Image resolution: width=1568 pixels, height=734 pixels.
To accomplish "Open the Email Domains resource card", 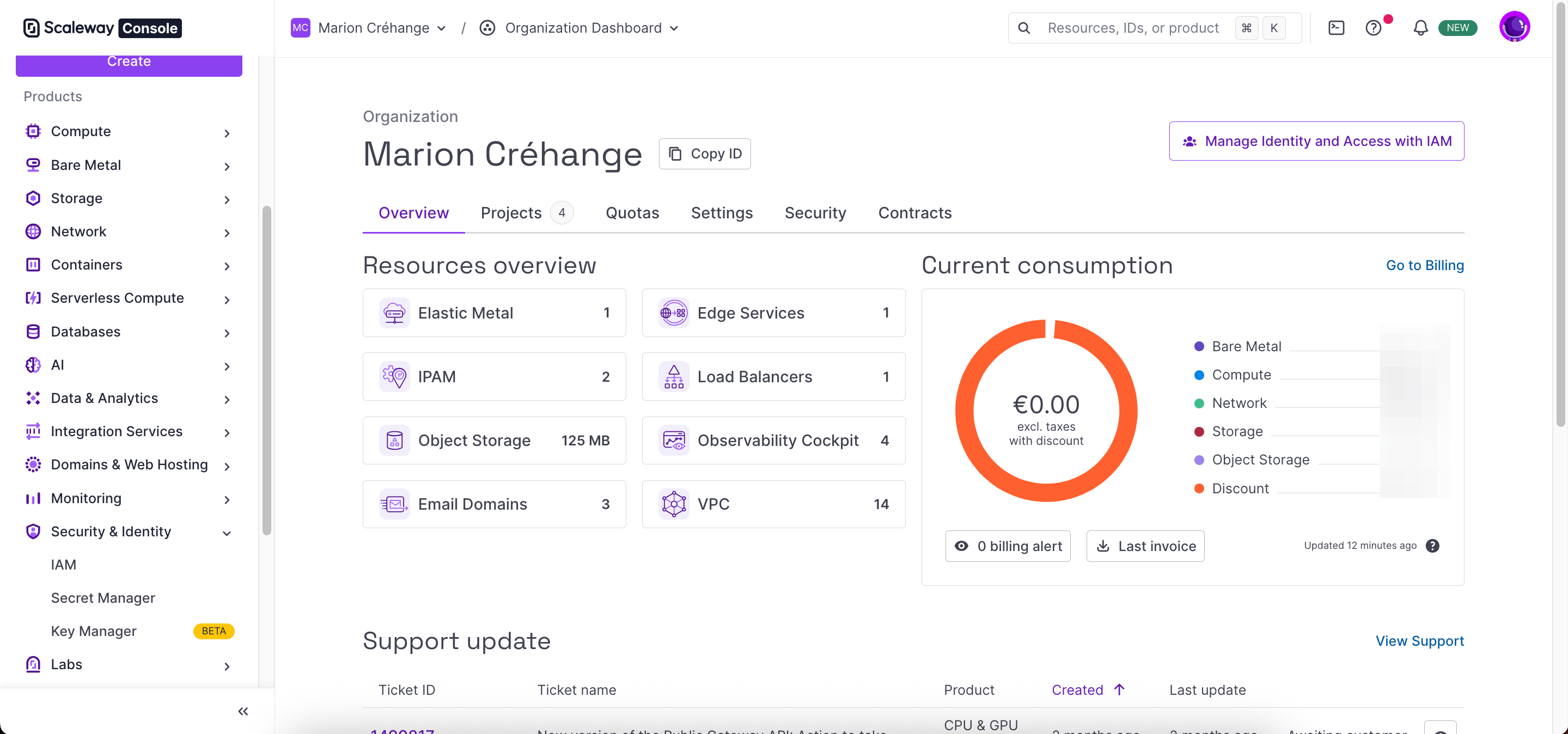I will tap(493, 504).
